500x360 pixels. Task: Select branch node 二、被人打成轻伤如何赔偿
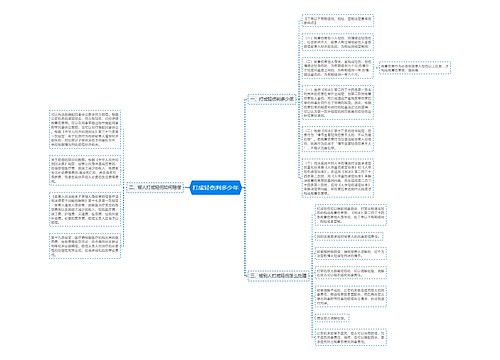(x=156, y=188)
